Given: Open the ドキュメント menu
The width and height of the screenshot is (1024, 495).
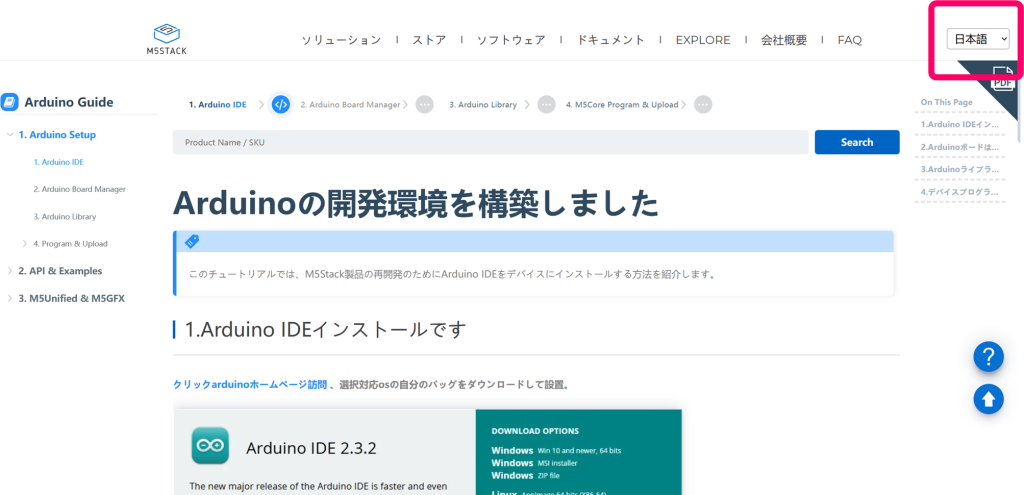Looking at the screenshot, I should 611,40.
